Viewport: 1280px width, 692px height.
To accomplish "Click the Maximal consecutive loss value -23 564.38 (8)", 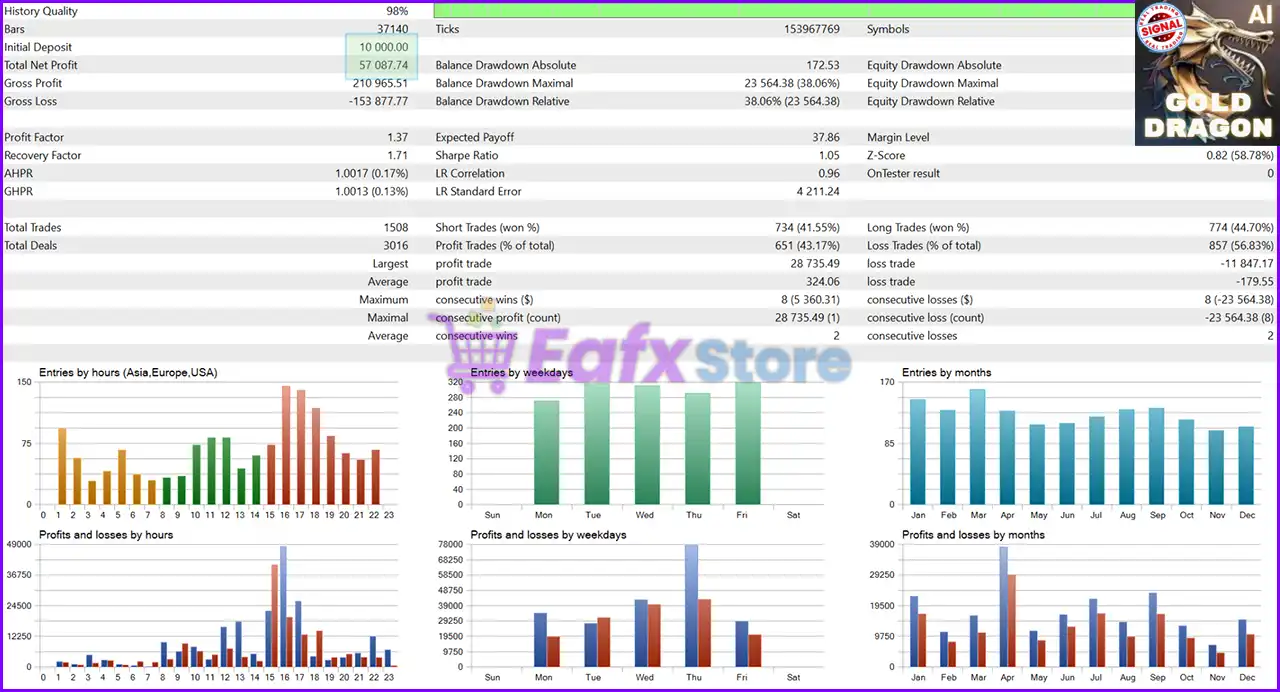I will (1240, 317).
